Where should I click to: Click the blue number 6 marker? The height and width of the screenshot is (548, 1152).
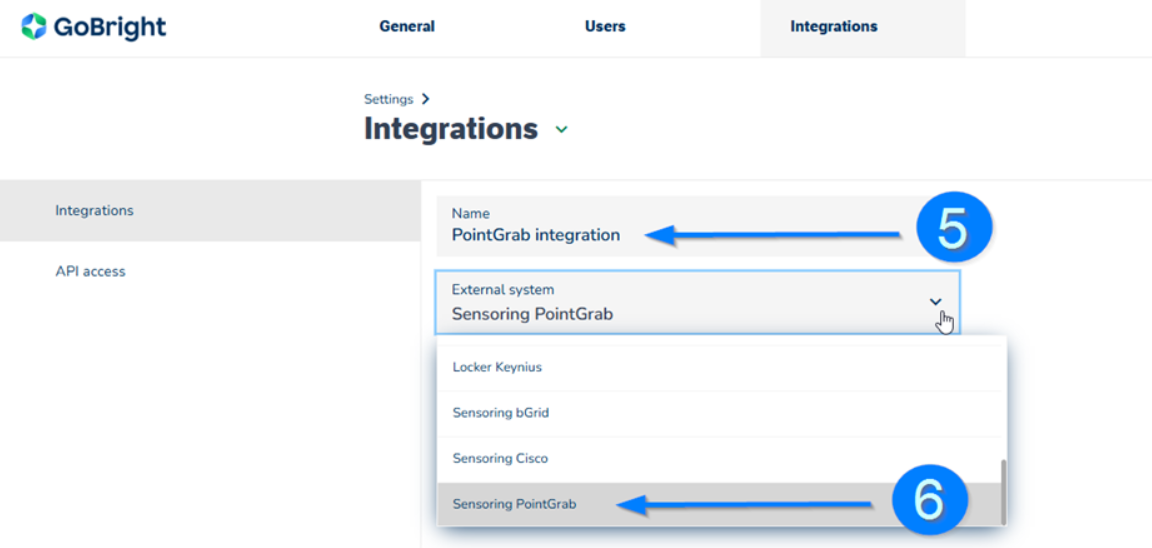click(927, 501)
